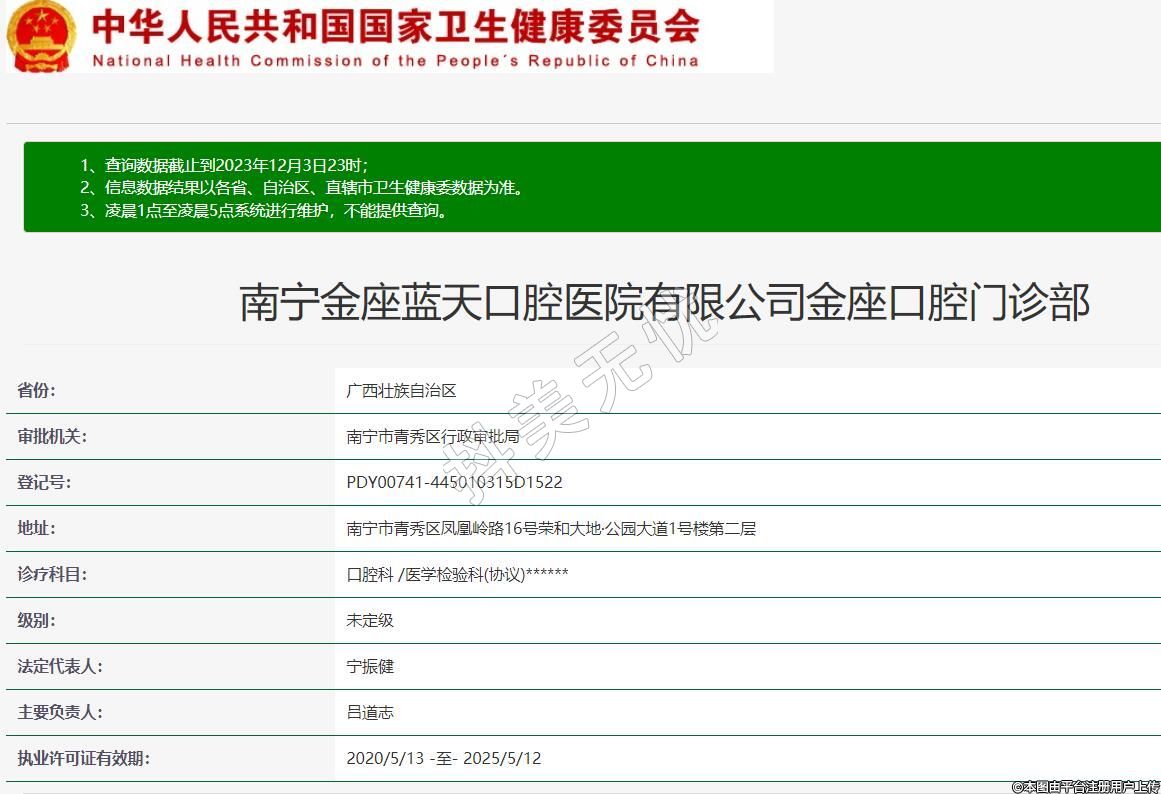The width and height of the screenshot is (1161, 794).
Task: Click the license validity dates 2020/5/13 至 2025/5/12
Action: (443, 759)
